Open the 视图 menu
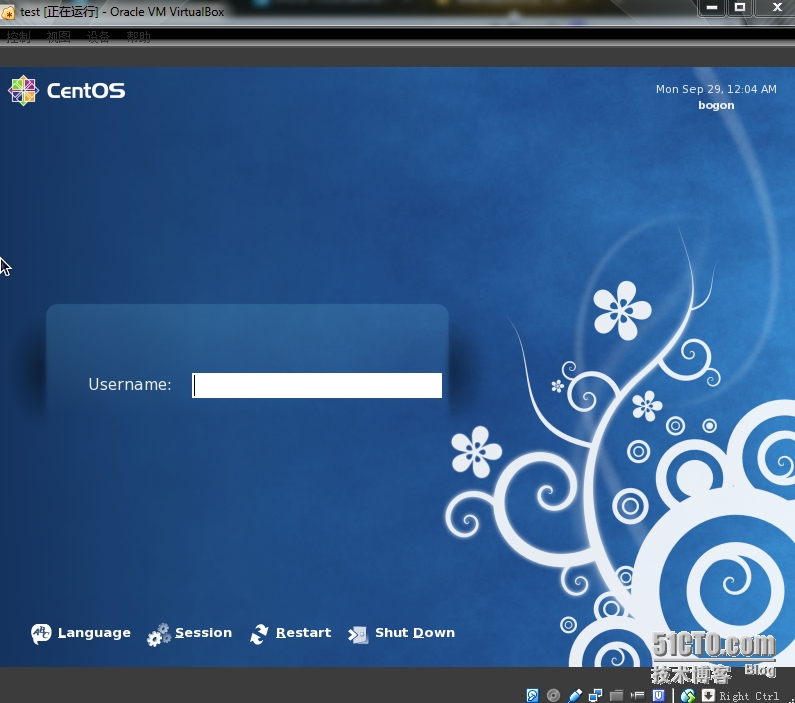795x703 pixels. [x=58, y=36]
